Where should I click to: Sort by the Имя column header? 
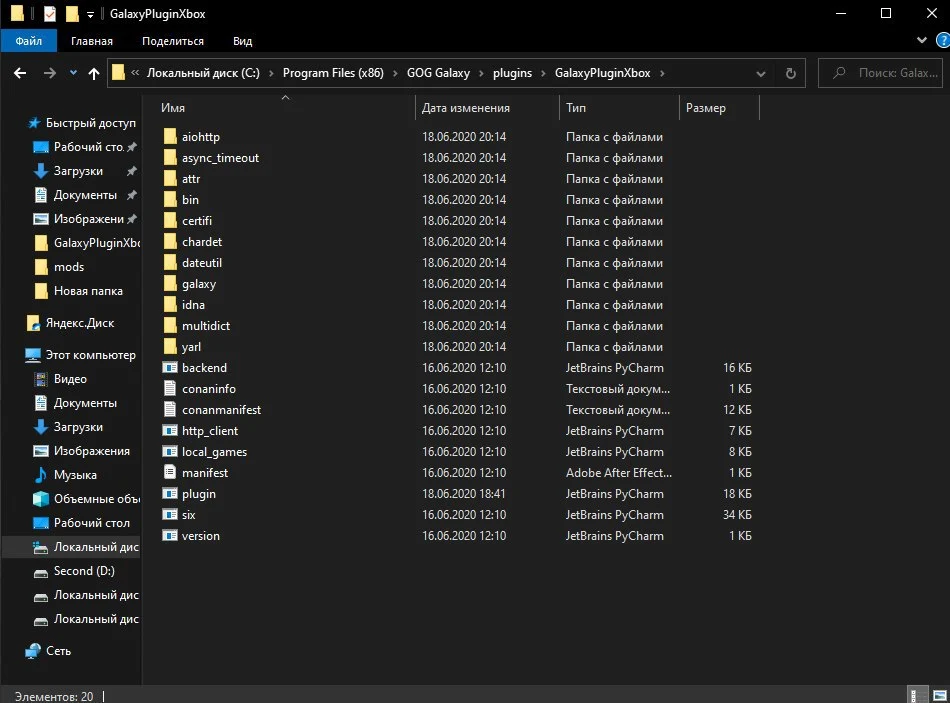pos(173,108)
